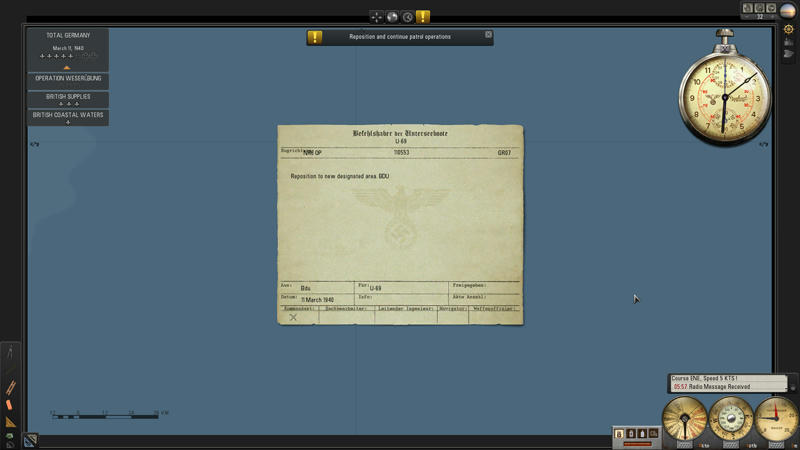Click the stopwatch crown button
The image size is (800, 450).
724,36
